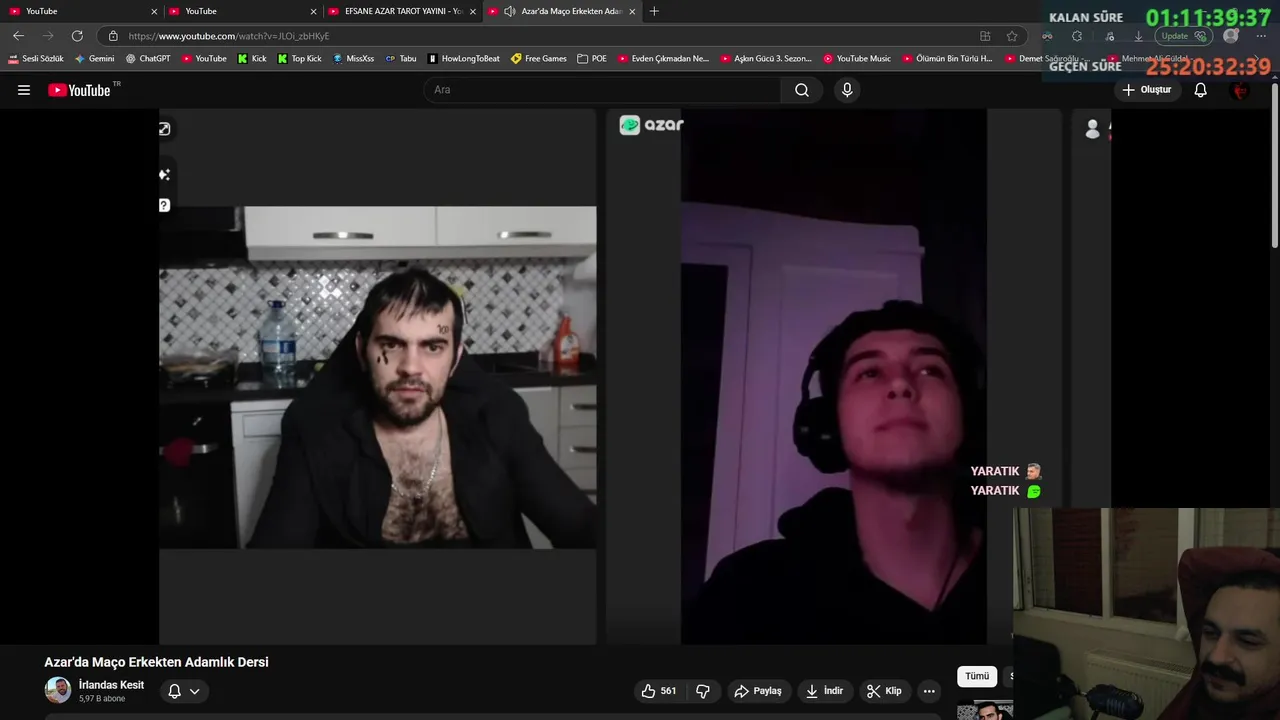Image resolution: width=1280 pixels, height=720 pixels.
Task: Click the fullscreen expand icon in video
Action: click(164, 129)
